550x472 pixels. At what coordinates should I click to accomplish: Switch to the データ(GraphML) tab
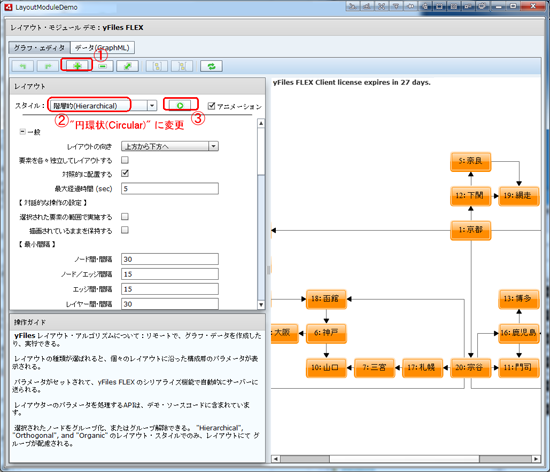[x=102, y=48]
